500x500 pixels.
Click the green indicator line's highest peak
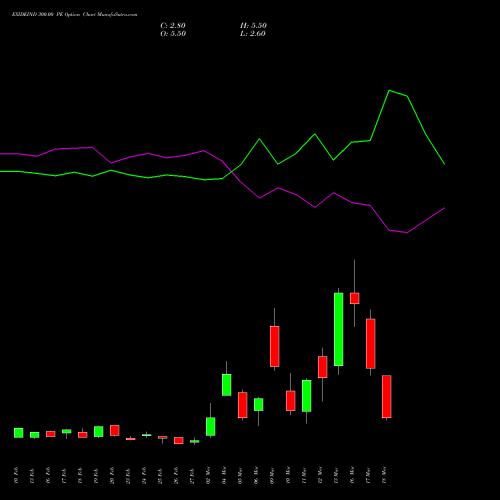[x=389, y=90]
